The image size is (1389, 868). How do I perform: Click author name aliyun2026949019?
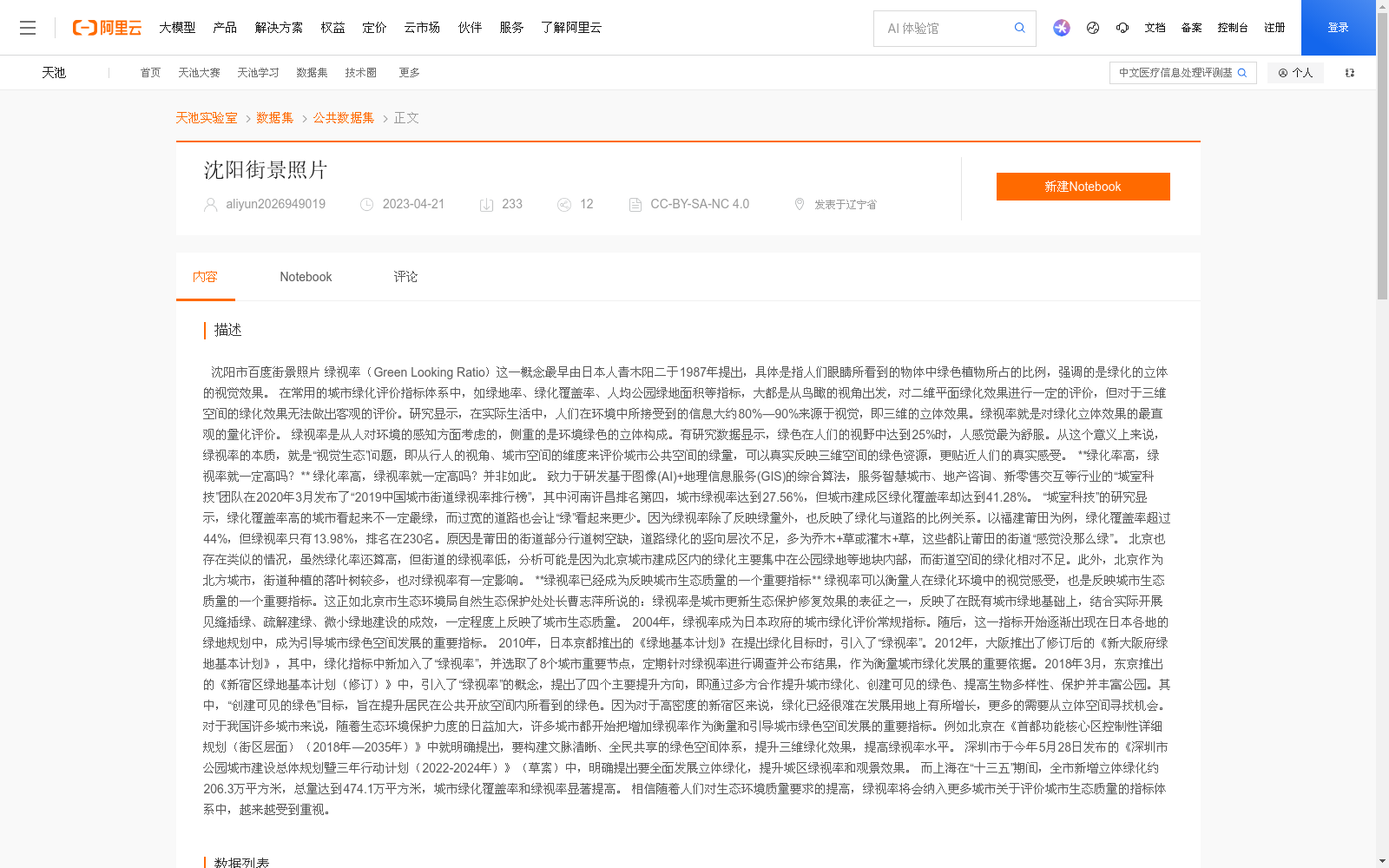(x=276, y=205)
